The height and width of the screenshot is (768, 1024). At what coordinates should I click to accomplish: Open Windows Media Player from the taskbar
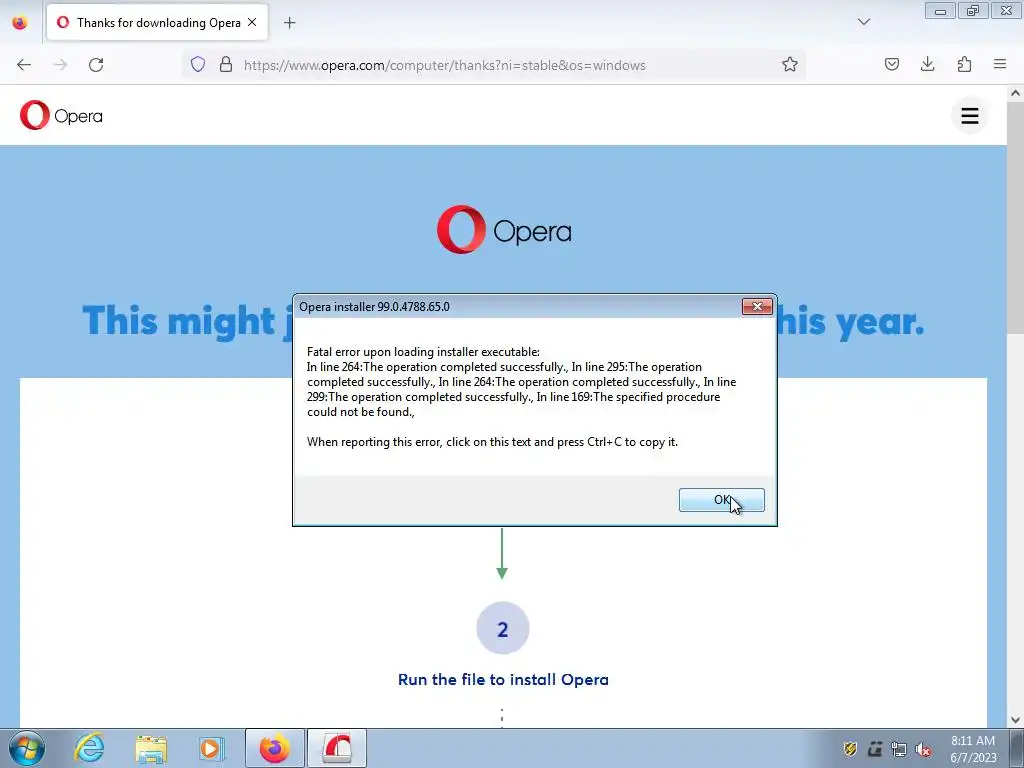coord(211,748)
